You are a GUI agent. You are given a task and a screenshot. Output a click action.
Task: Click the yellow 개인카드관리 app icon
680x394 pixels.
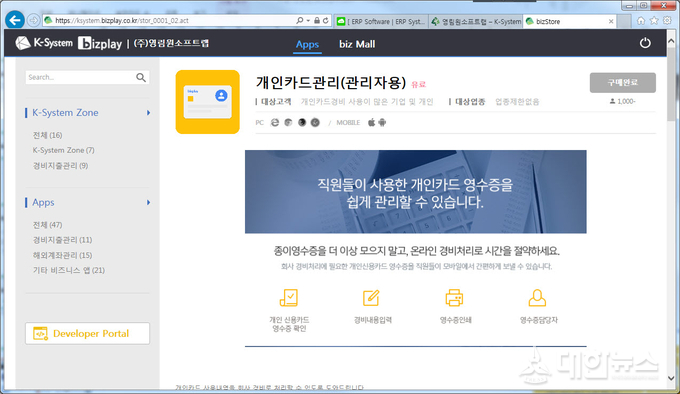207,102
